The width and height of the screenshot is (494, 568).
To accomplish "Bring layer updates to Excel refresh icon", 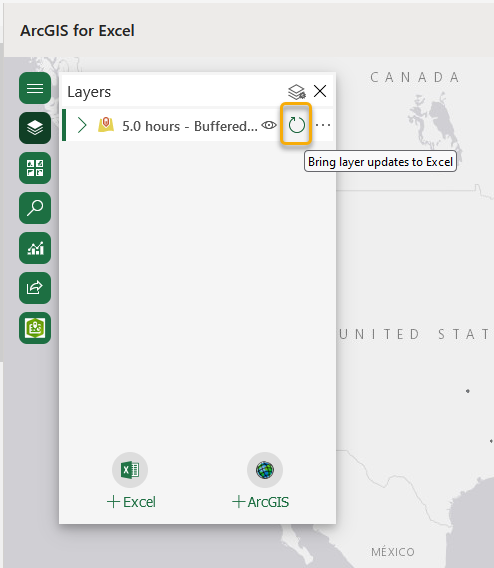I will [296, 125].
